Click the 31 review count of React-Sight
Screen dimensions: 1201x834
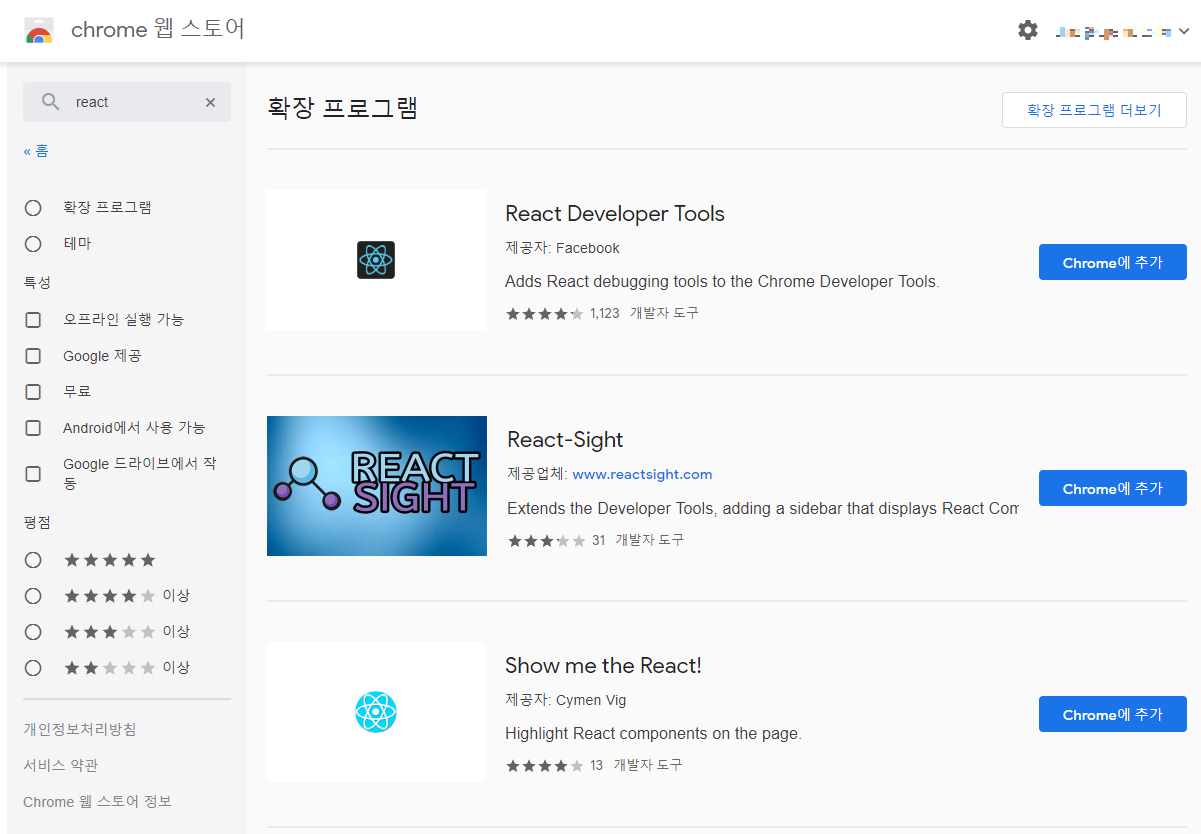pyautogui.click(x=599, y=540)
